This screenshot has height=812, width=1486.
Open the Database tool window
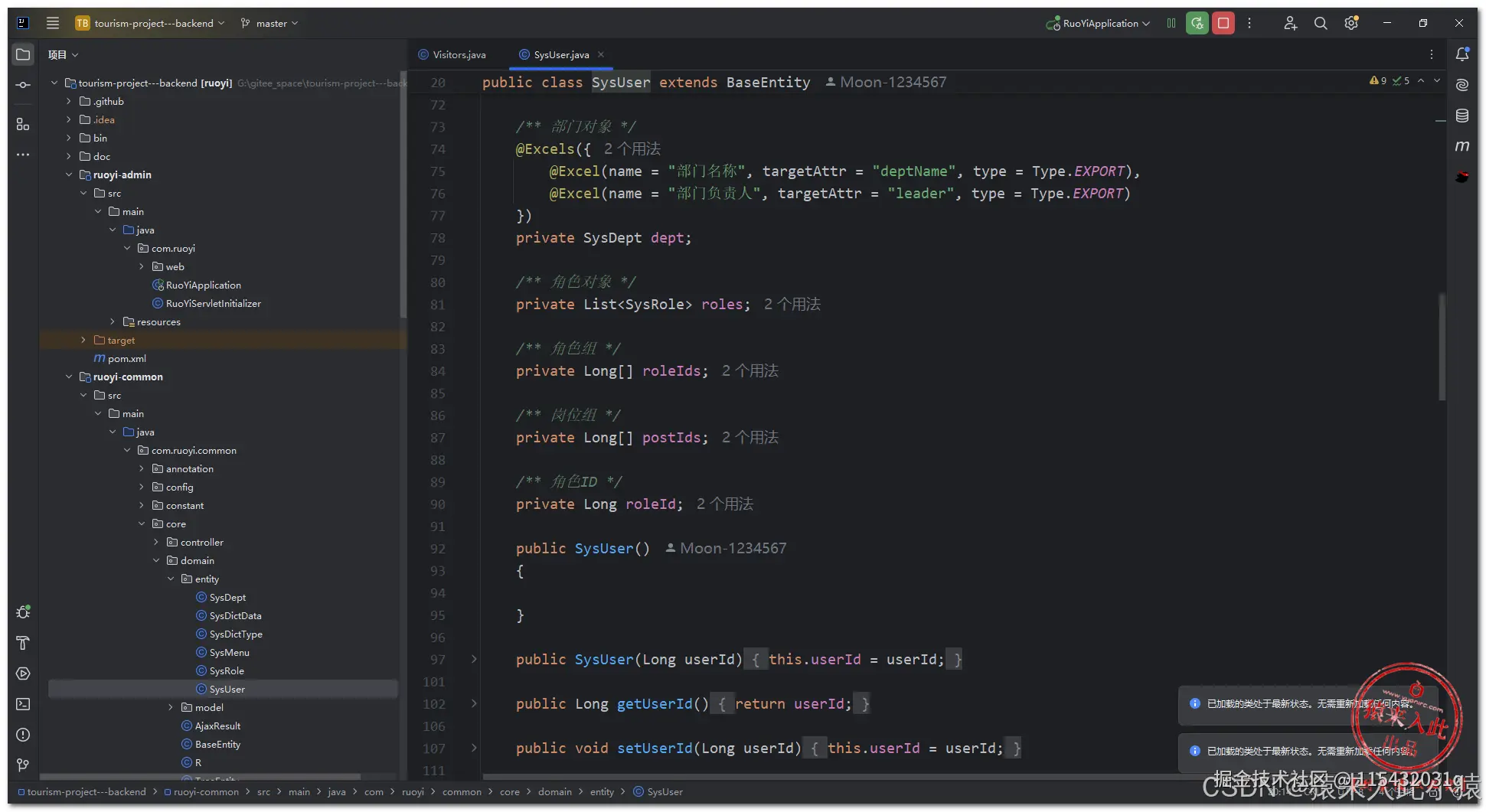pyautogui.click(x=1462, y=116)
